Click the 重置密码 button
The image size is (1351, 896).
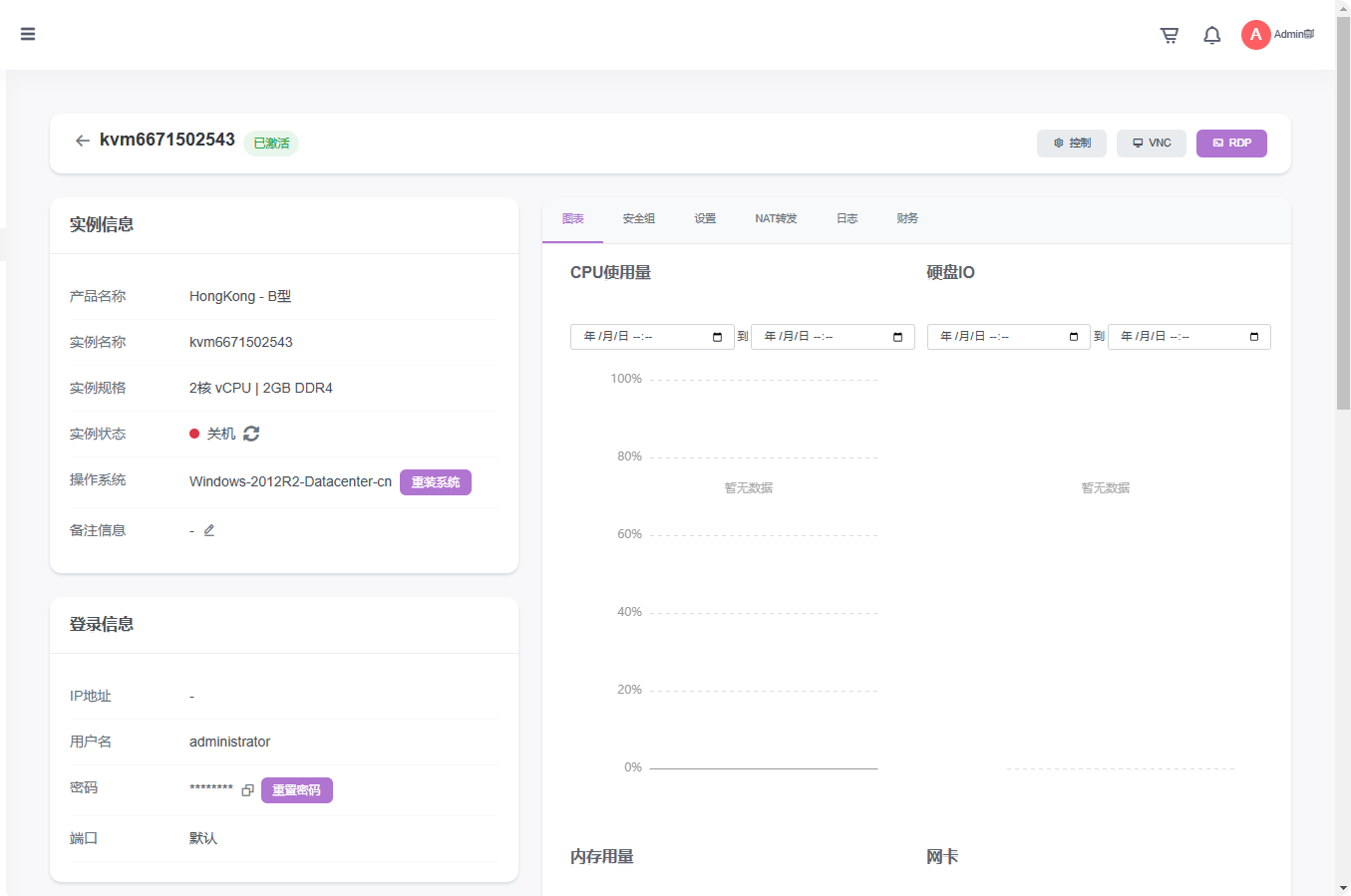point(297,790)
